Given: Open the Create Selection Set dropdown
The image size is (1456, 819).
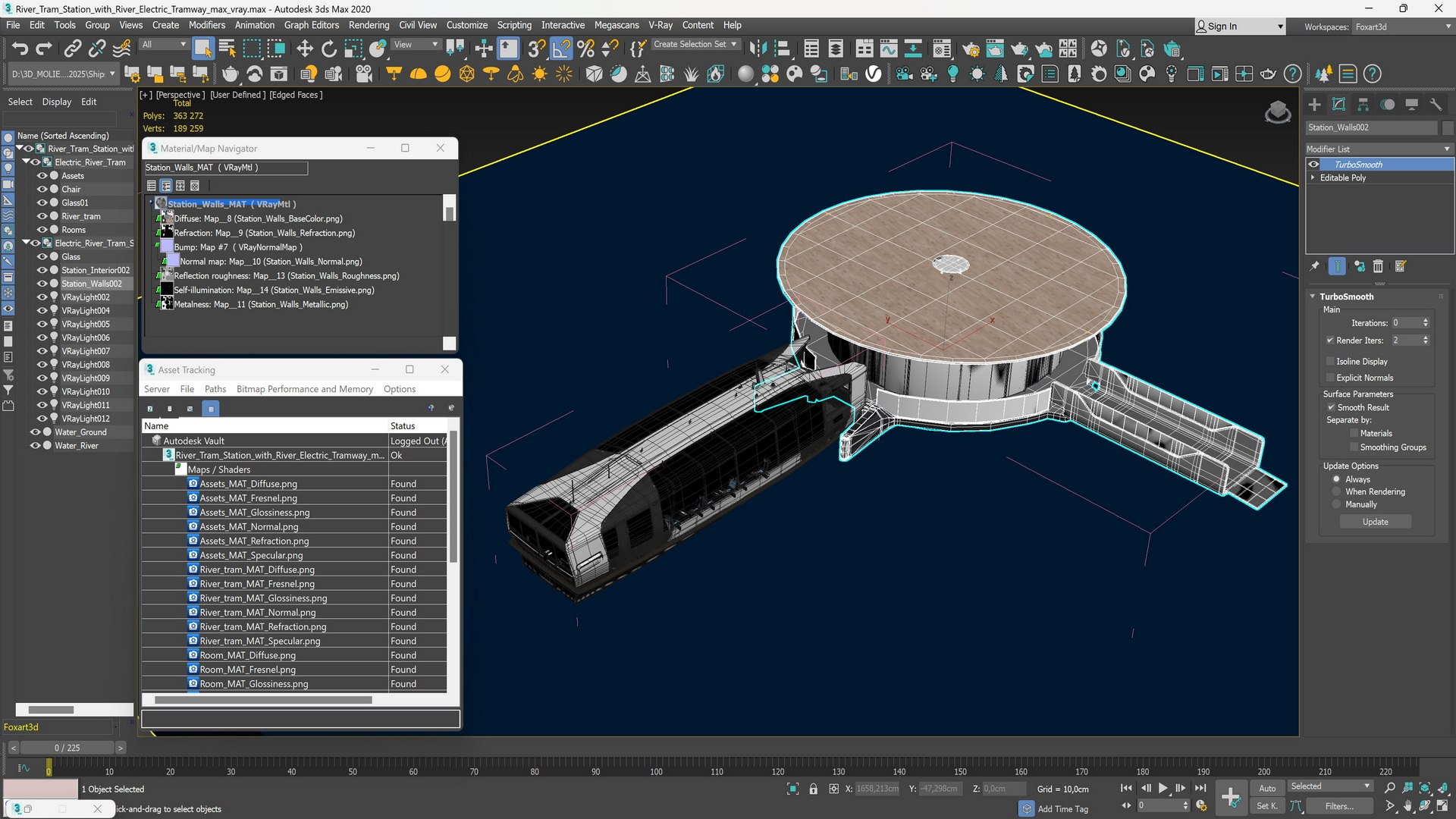Looking at the screenshot, I should 695,44.
